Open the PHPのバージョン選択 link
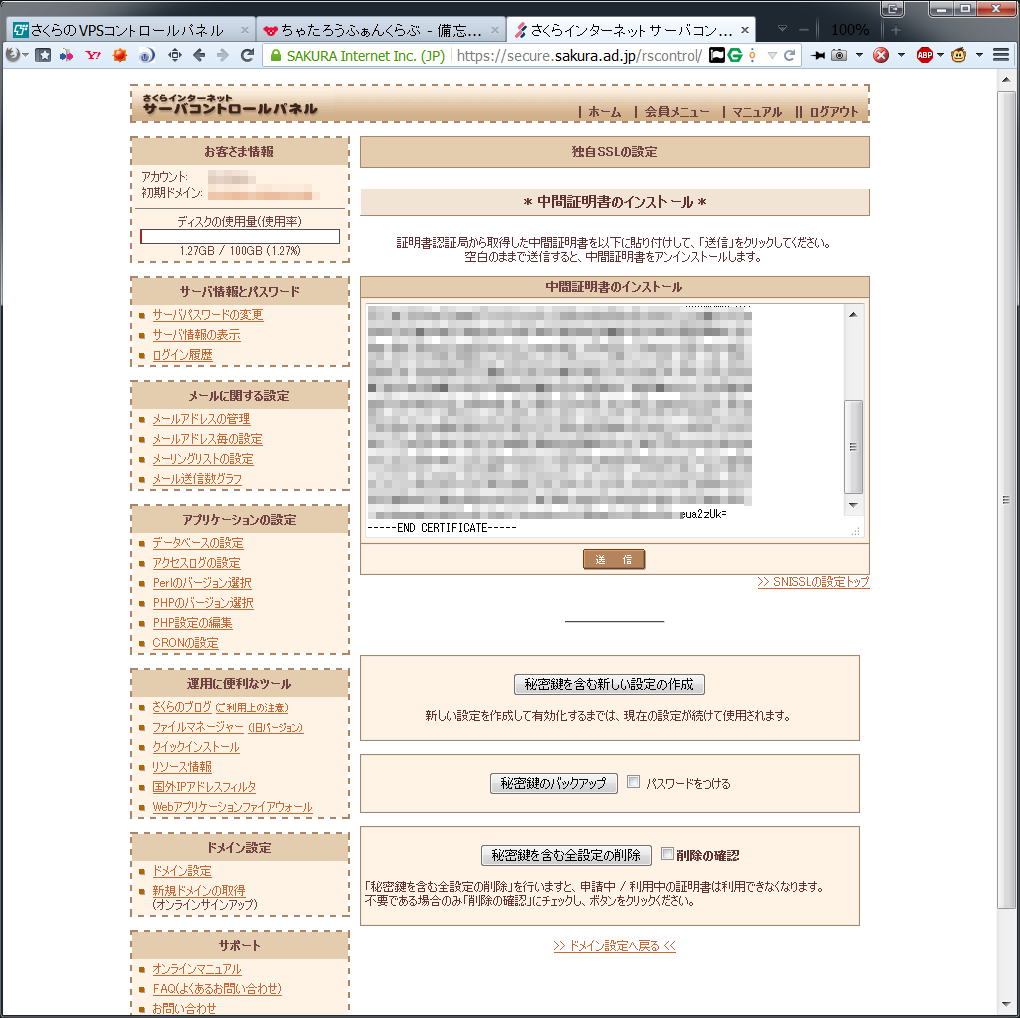This screenshot has width=1020, height=1018. pyautogui.click(x=203, y=603)
